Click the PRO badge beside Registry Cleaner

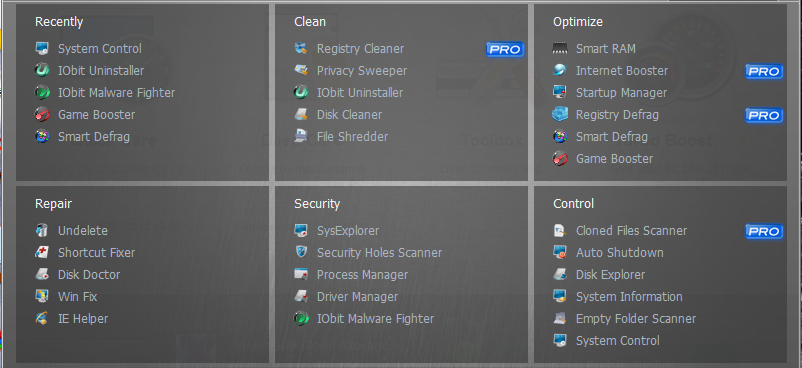(505, 49)
